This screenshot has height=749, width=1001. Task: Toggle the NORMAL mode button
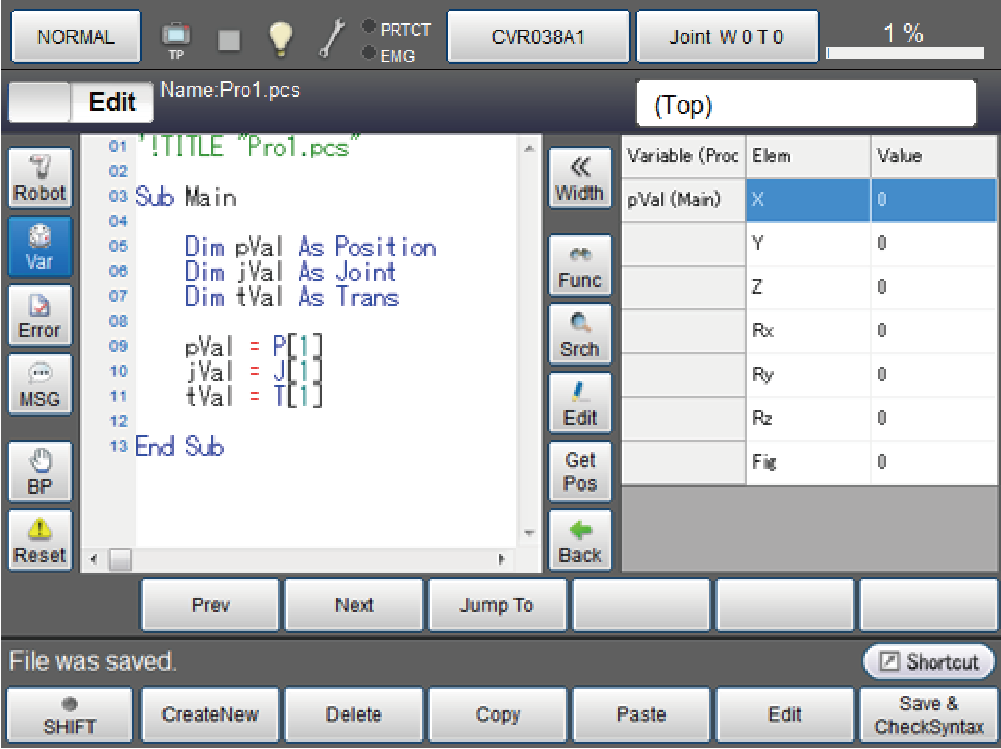coord(76,38)
